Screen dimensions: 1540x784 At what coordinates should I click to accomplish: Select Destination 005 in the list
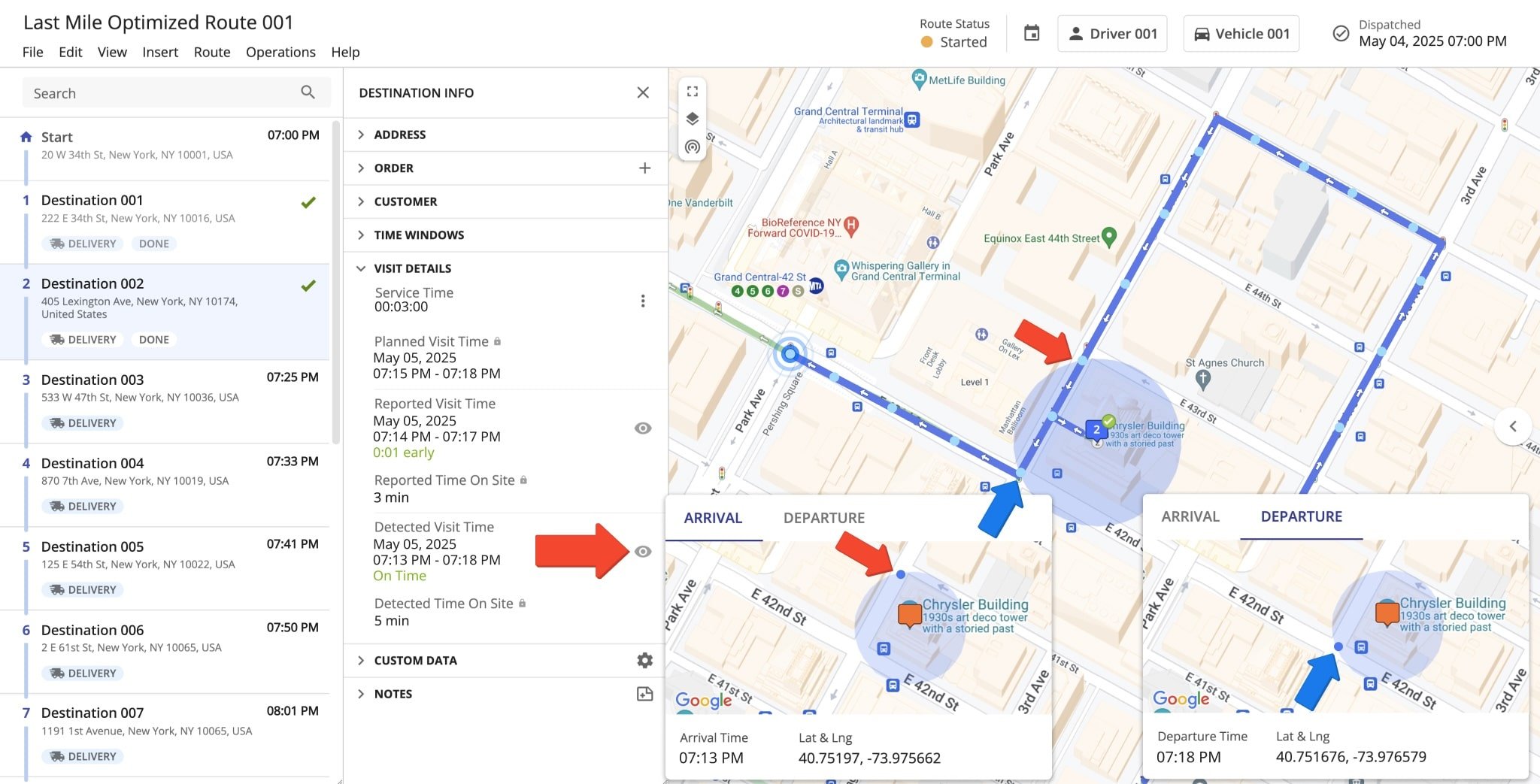[165, 569]
